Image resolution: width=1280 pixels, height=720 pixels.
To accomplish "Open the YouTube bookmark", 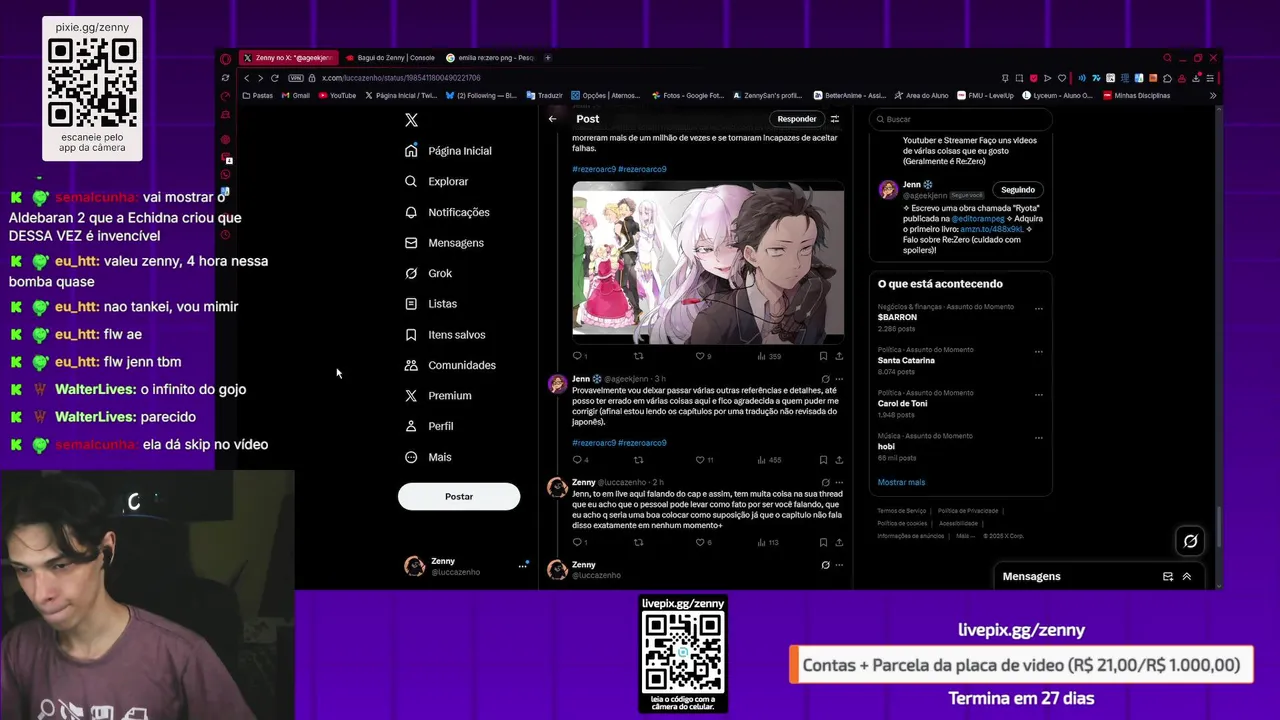I will (337, 96).
